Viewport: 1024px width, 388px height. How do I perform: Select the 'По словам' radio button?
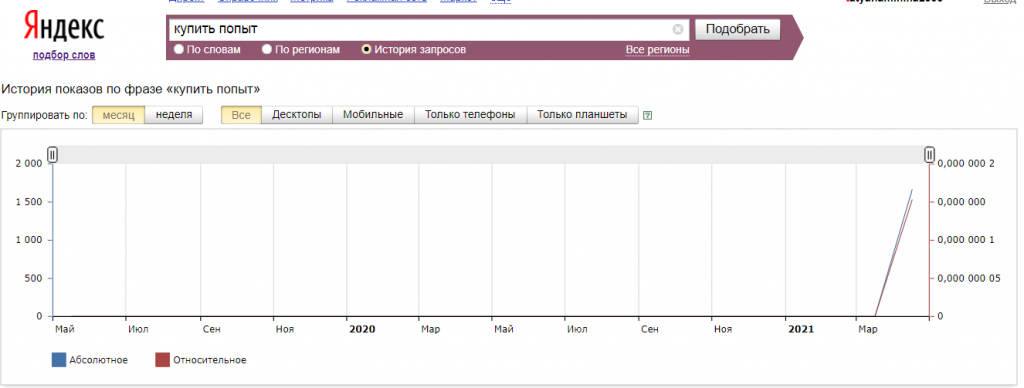(178, 50)
